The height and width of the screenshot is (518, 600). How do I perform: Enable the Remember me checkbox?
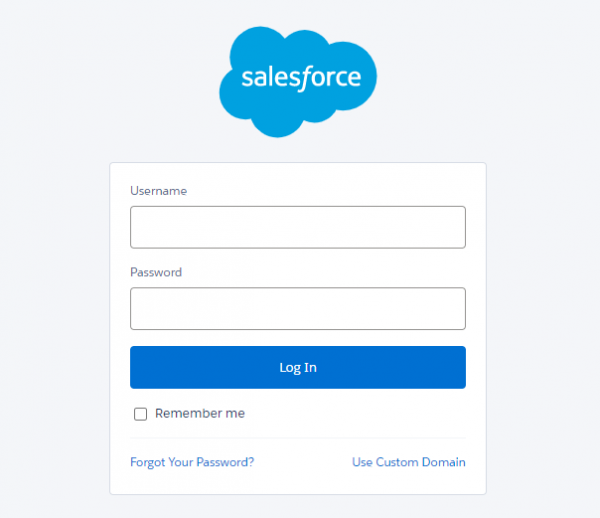[141, 414]
